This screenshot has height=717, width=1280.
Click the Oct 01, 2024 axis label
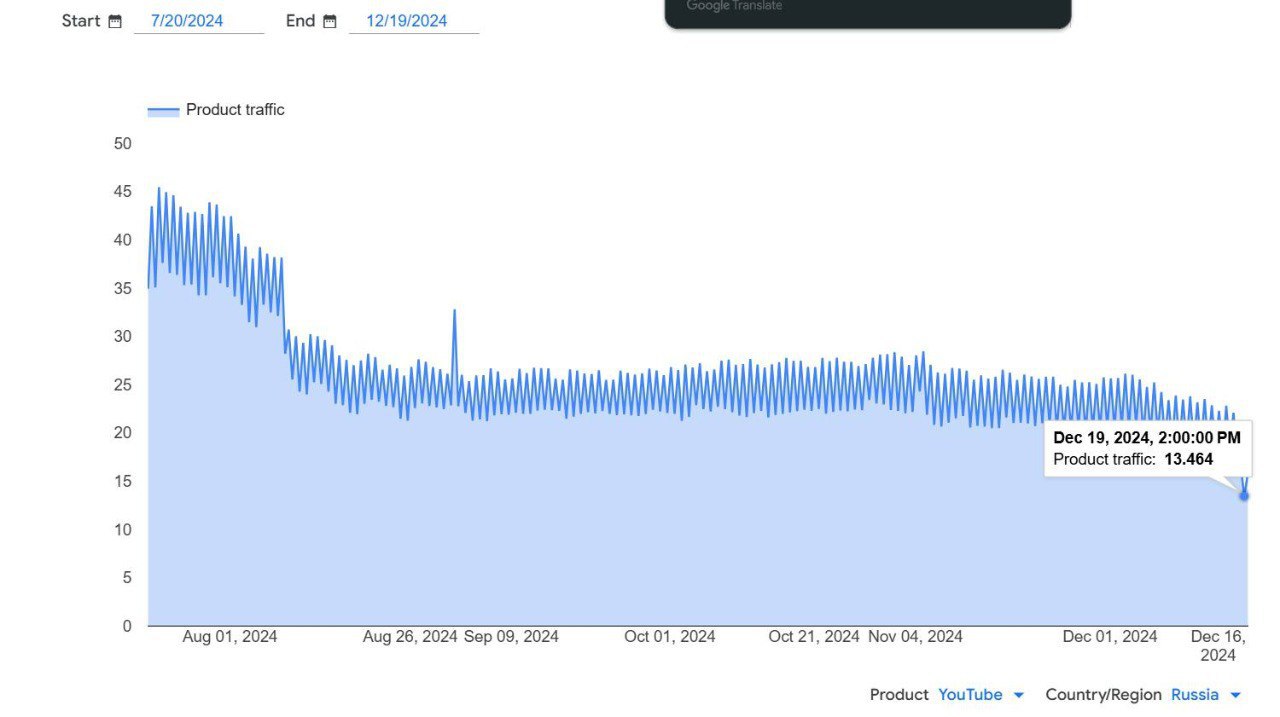[x=670, y=637]
